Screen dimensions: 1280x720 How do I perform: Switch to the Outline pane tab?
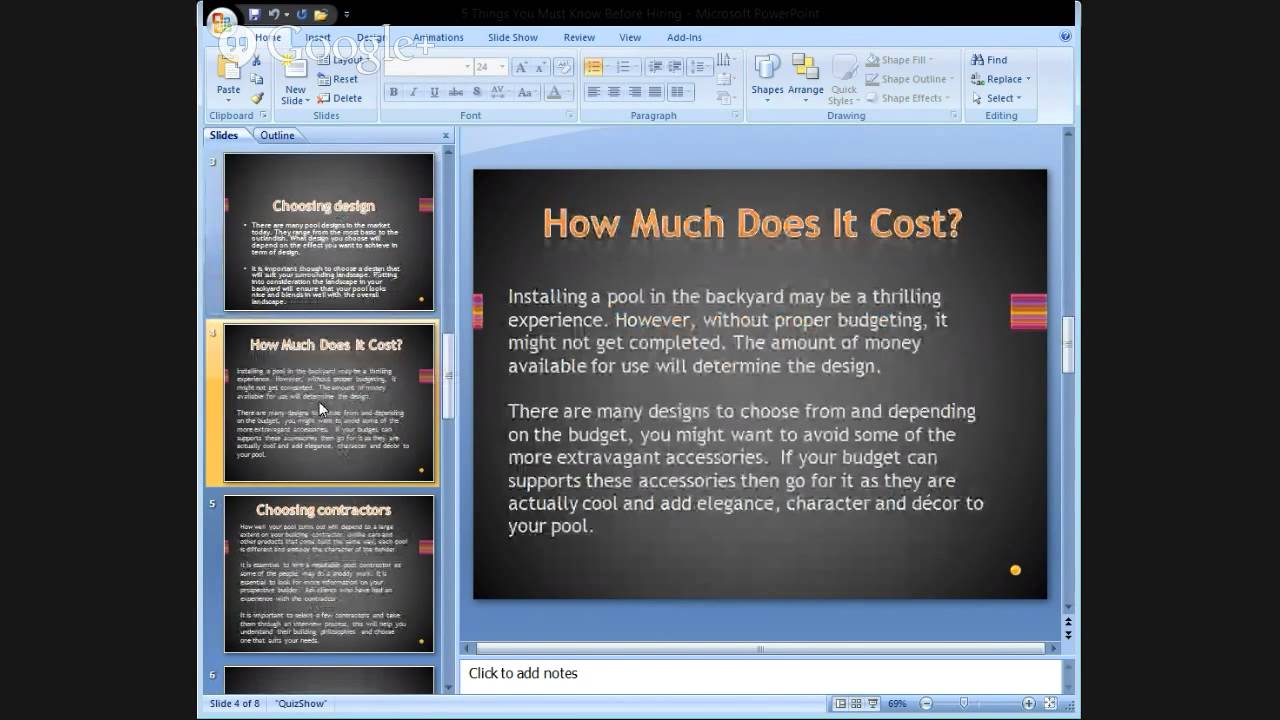click(x=277, y=135)
